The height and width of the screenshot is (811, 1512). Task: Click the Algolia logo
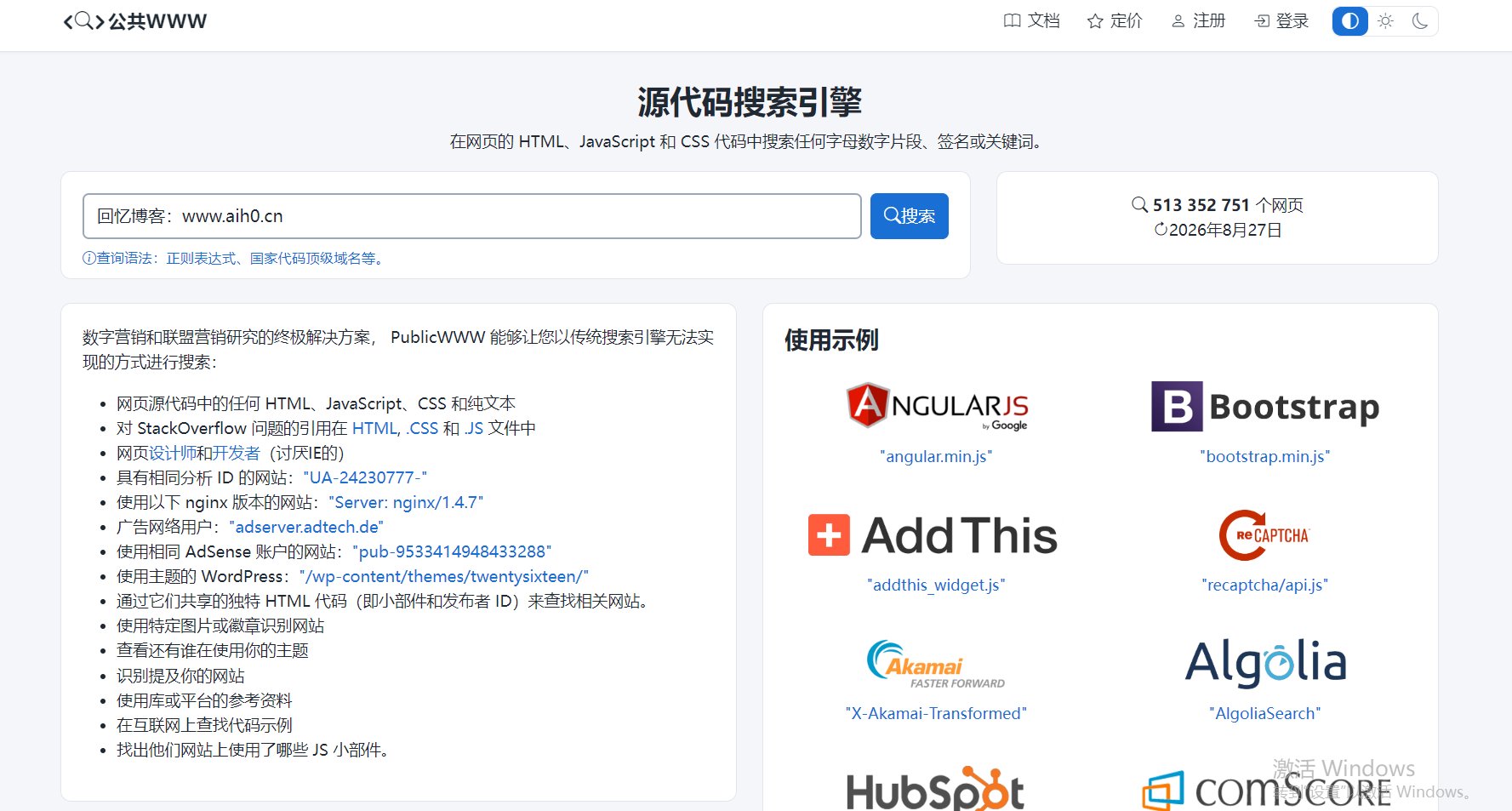[1265, 663]
